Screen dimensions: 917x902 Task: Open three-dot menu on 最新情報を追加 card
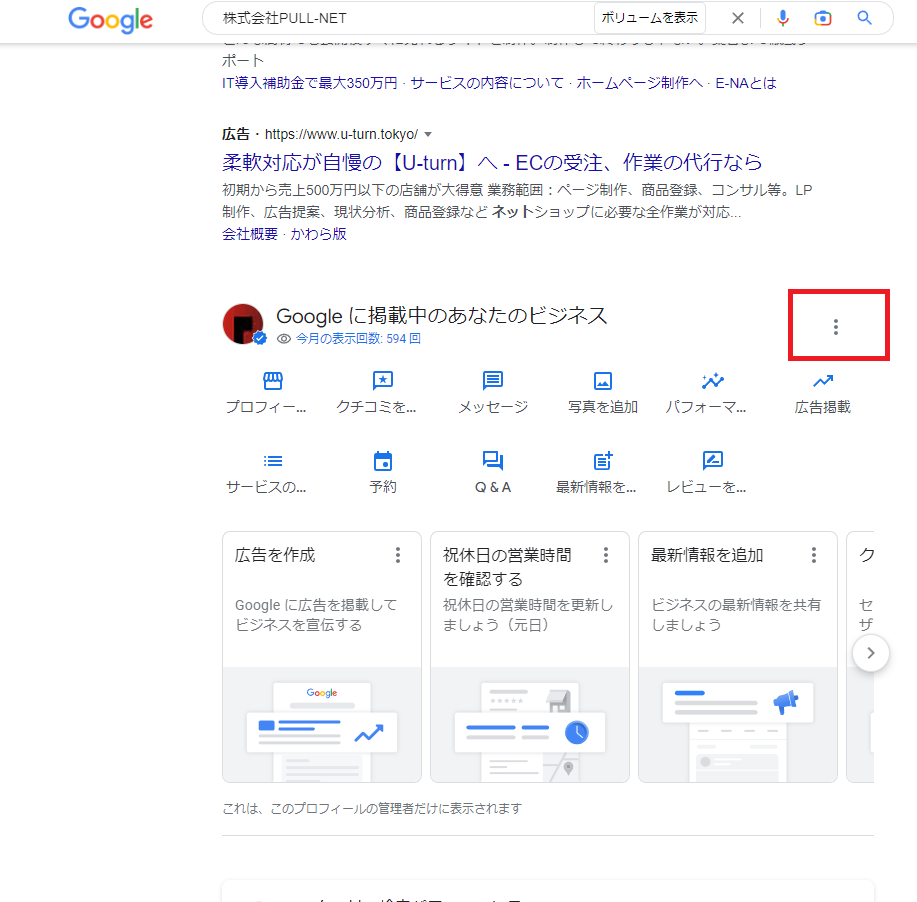[x=813, y=555]
